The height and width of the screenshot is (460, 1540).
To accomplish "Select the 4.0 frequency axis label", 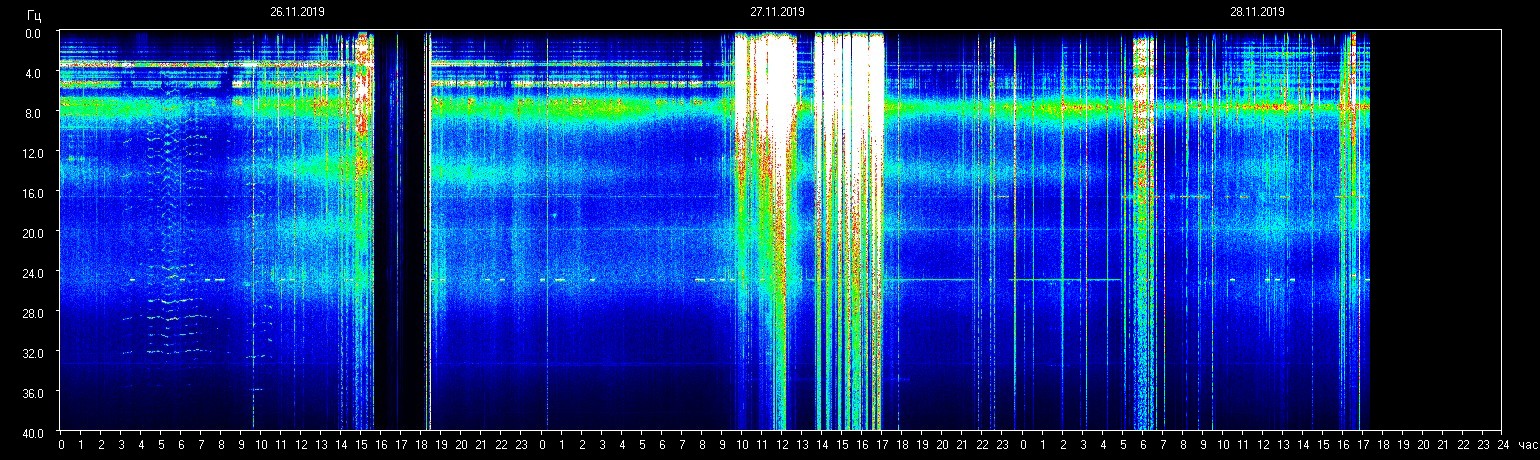I will pos(34,73).
